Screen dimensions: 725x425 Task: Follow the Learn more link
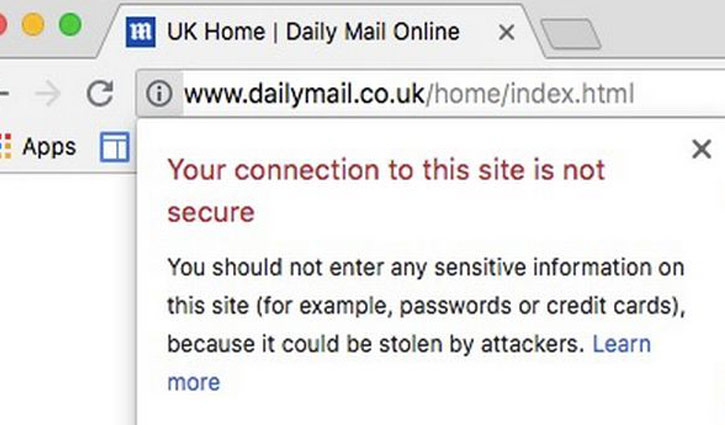coord(409,363)
